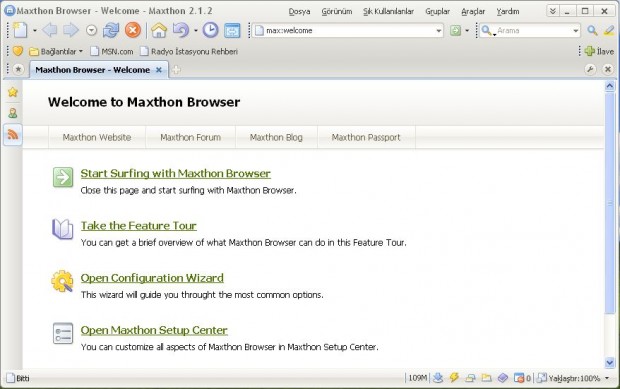Viewport: 620px width, 389px height.
Task: Open the Dosya menu
Action: pos(299,11)
